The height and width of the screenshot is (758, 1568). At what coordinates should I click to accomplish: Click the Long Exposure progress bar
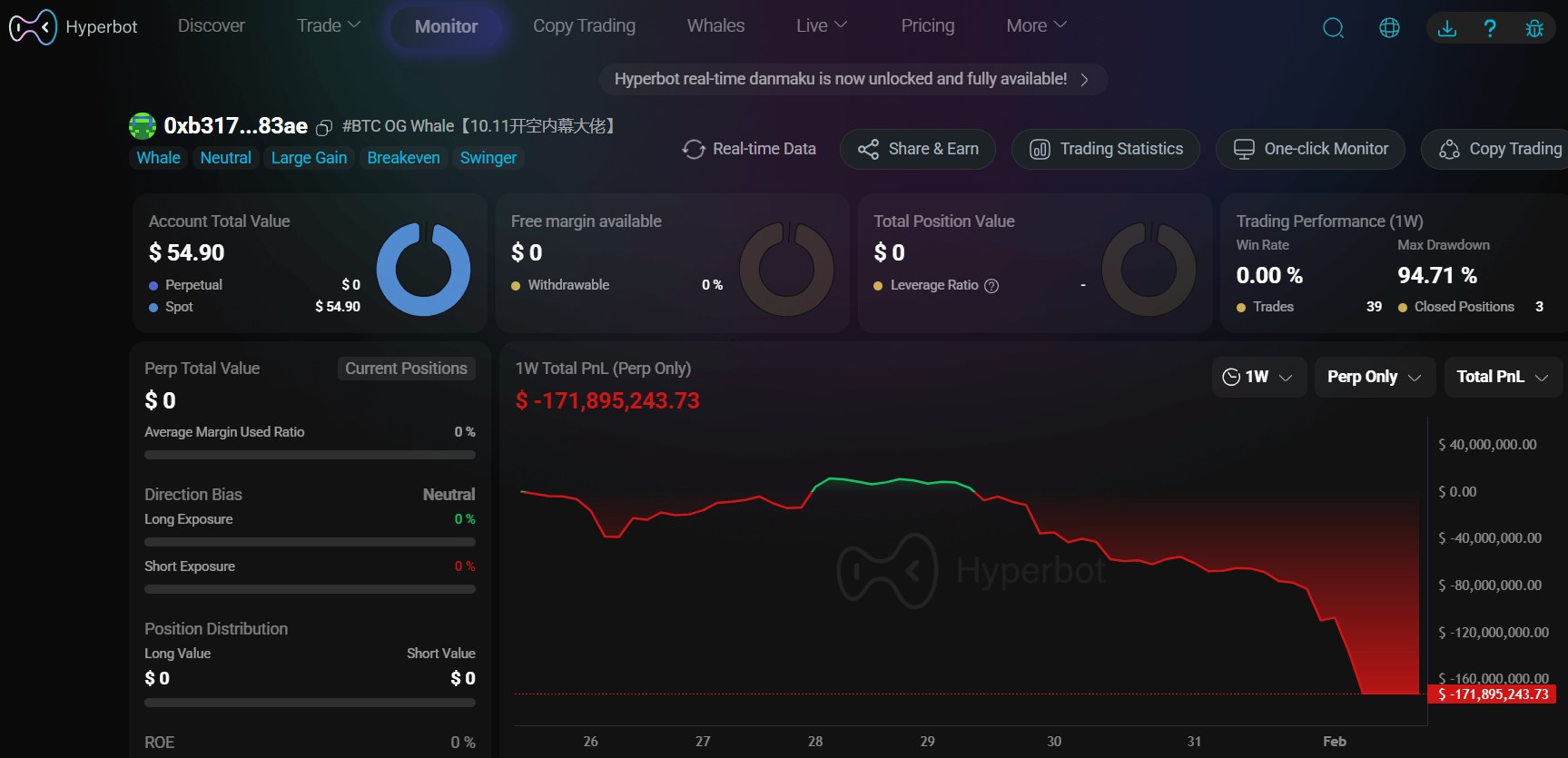(310, 542)
